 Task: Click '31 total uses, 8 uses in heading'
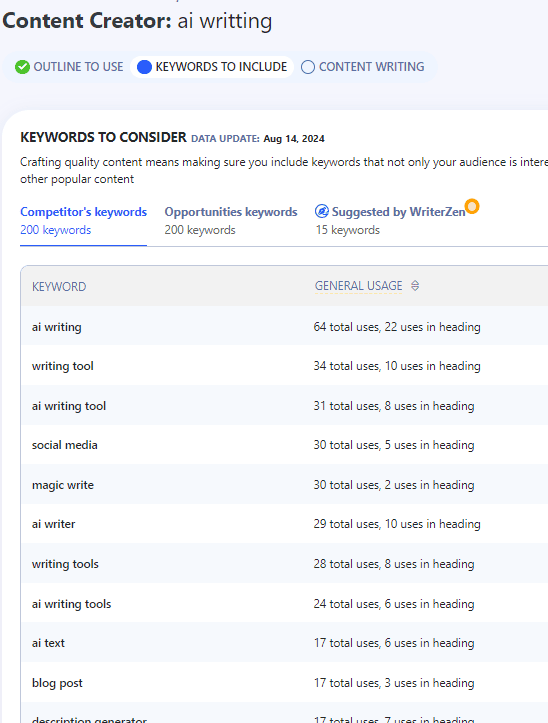394,406
